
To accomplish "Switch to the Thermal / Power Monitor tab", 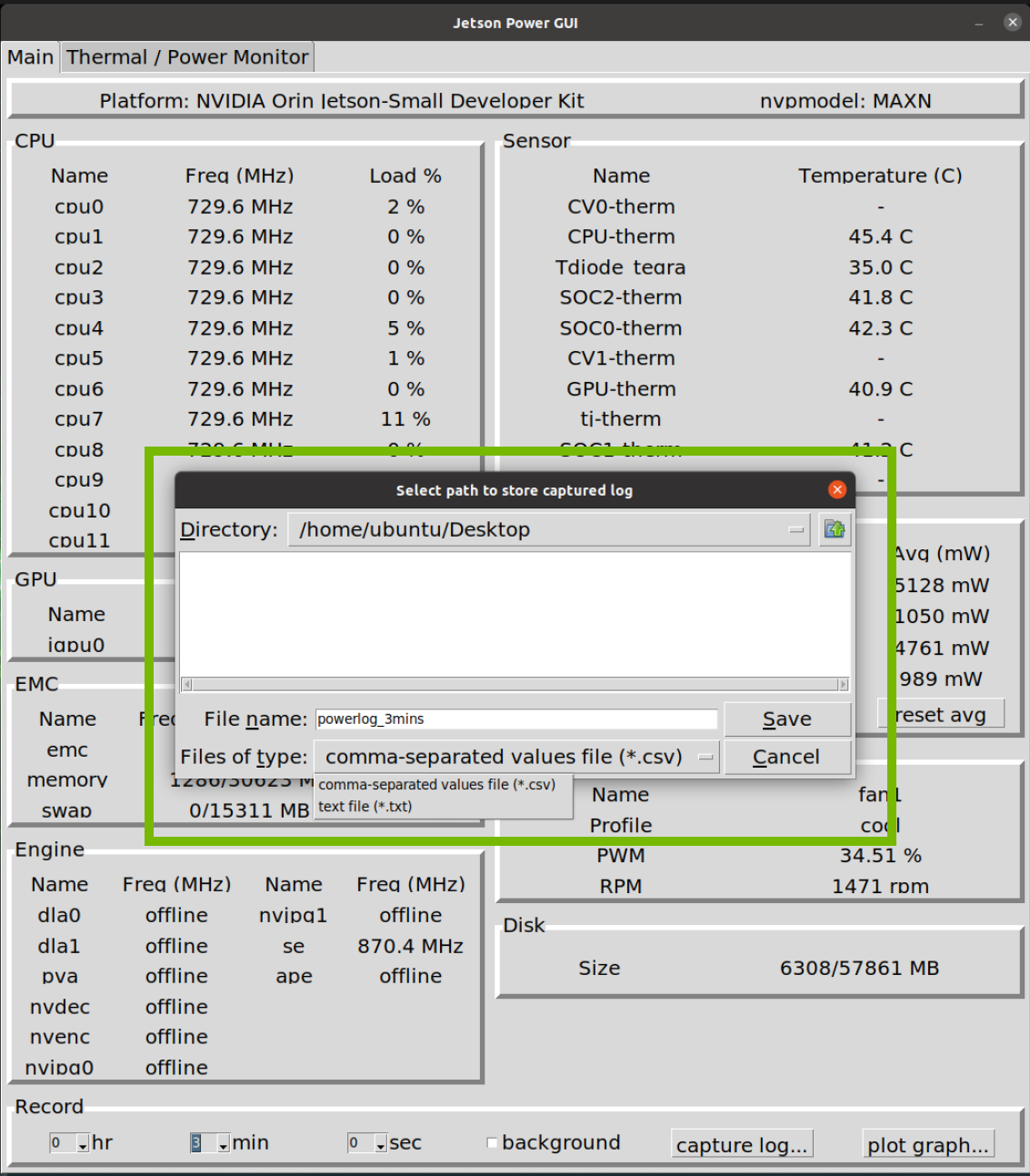I will [x=187, y=57].
